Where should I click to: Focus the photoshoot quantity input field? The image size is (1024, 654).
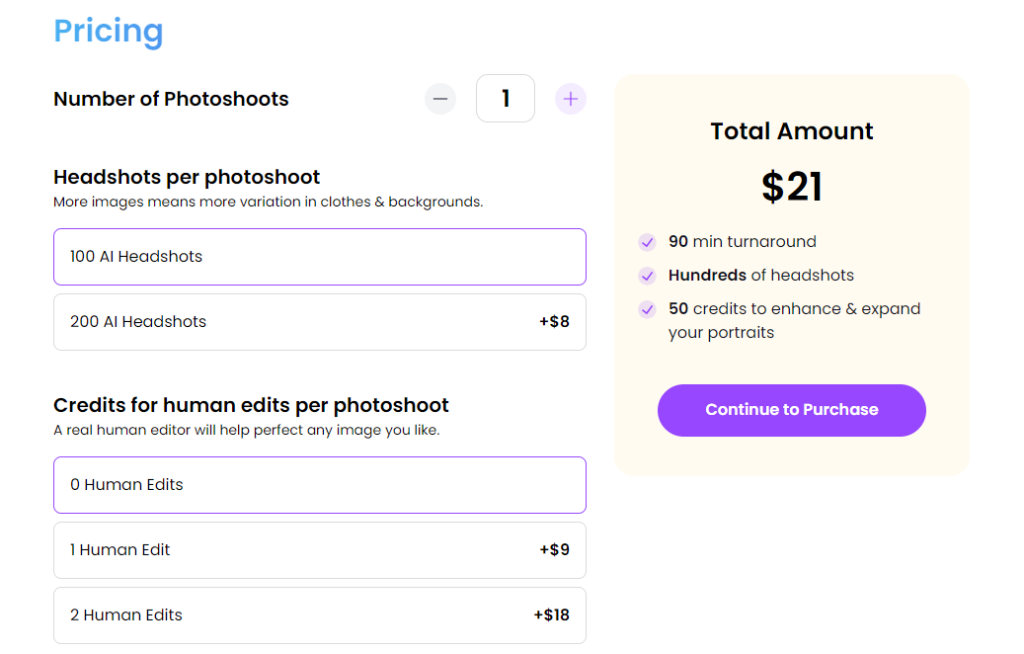point(505,99)
